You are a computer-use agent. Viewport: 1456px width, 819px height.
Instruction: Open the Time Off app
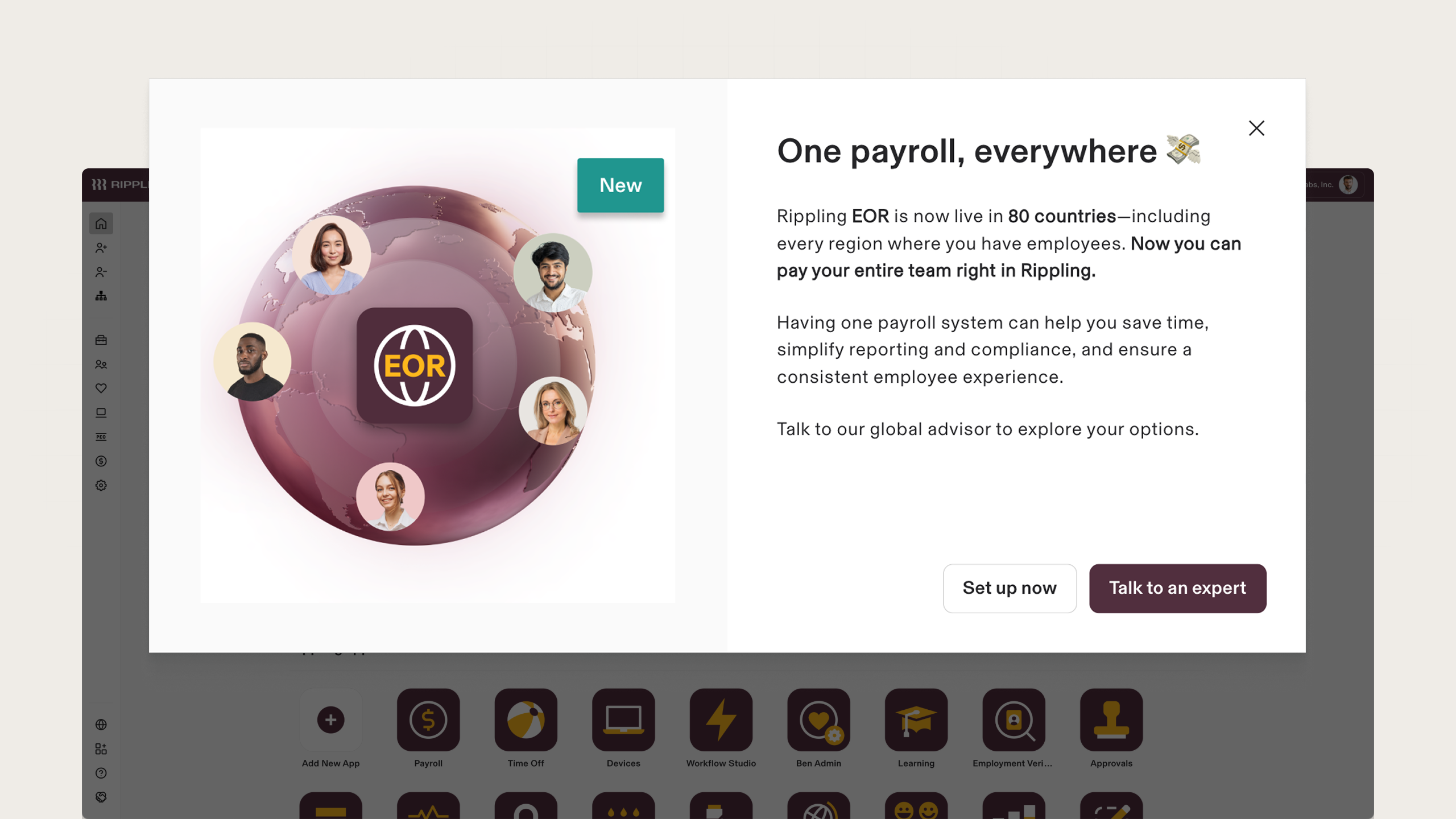(526, 719)
